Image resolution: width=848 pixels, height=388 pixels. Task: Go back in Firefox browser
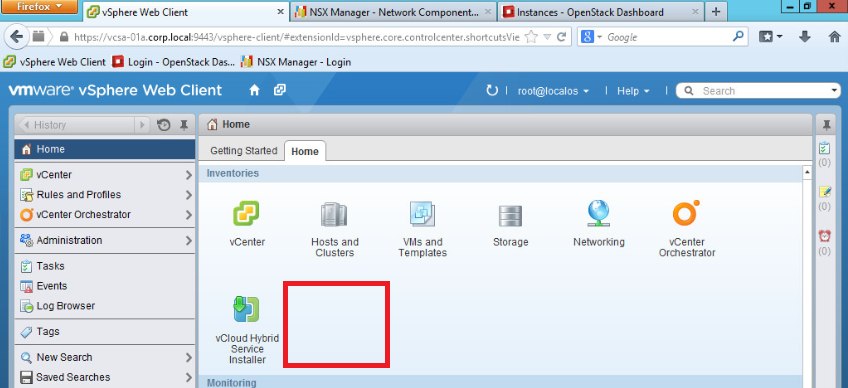pyautogui.click(x=16, y=37)
